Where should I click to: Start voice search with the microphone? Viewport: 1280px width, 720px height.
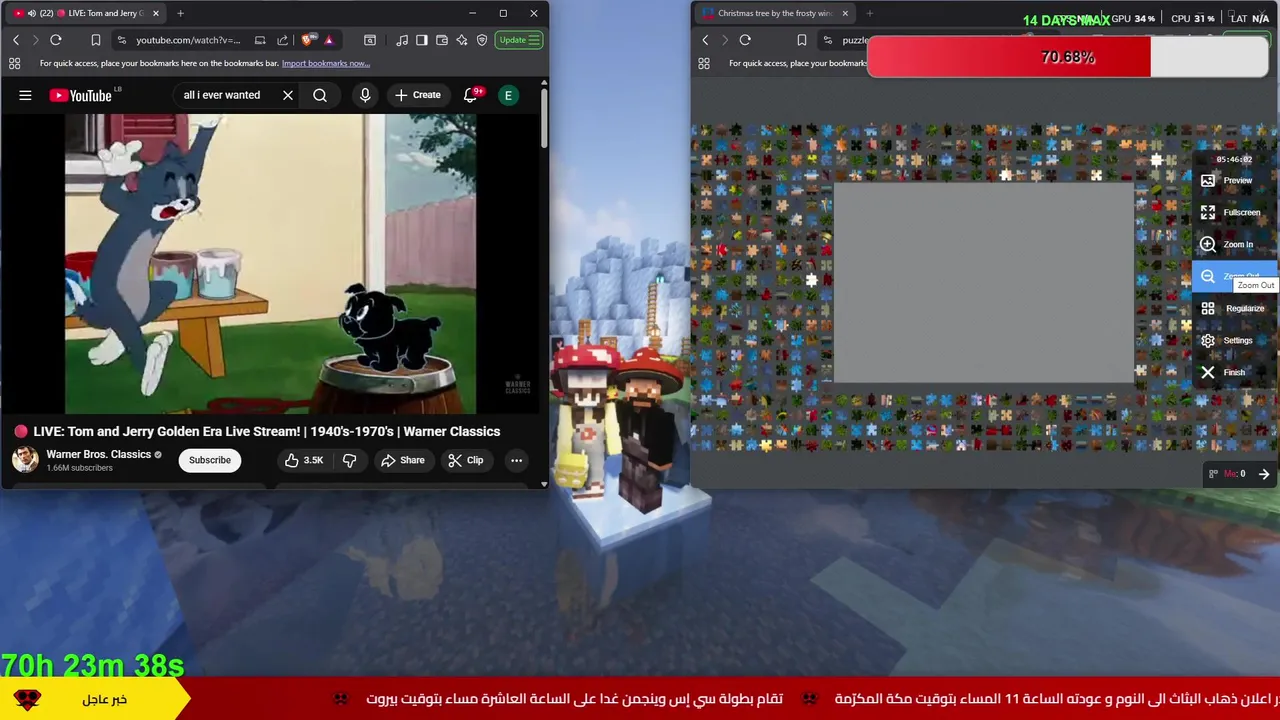[365, 95]
